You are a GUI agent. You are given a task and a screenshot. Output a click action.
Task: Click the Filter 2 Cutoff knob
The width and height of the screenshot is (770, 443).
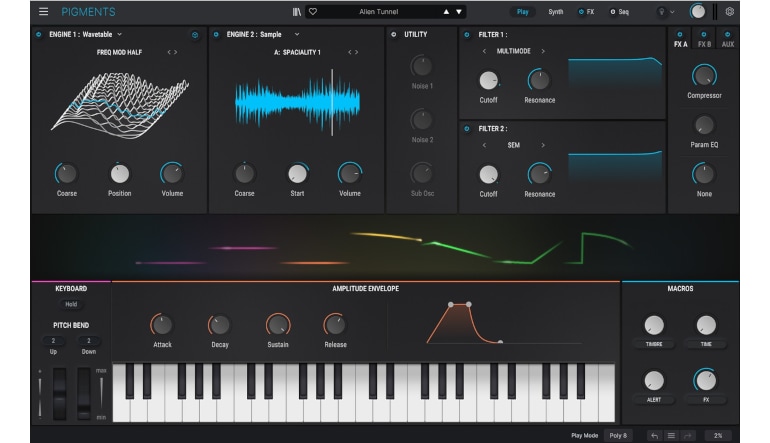(x=488, y=174)
